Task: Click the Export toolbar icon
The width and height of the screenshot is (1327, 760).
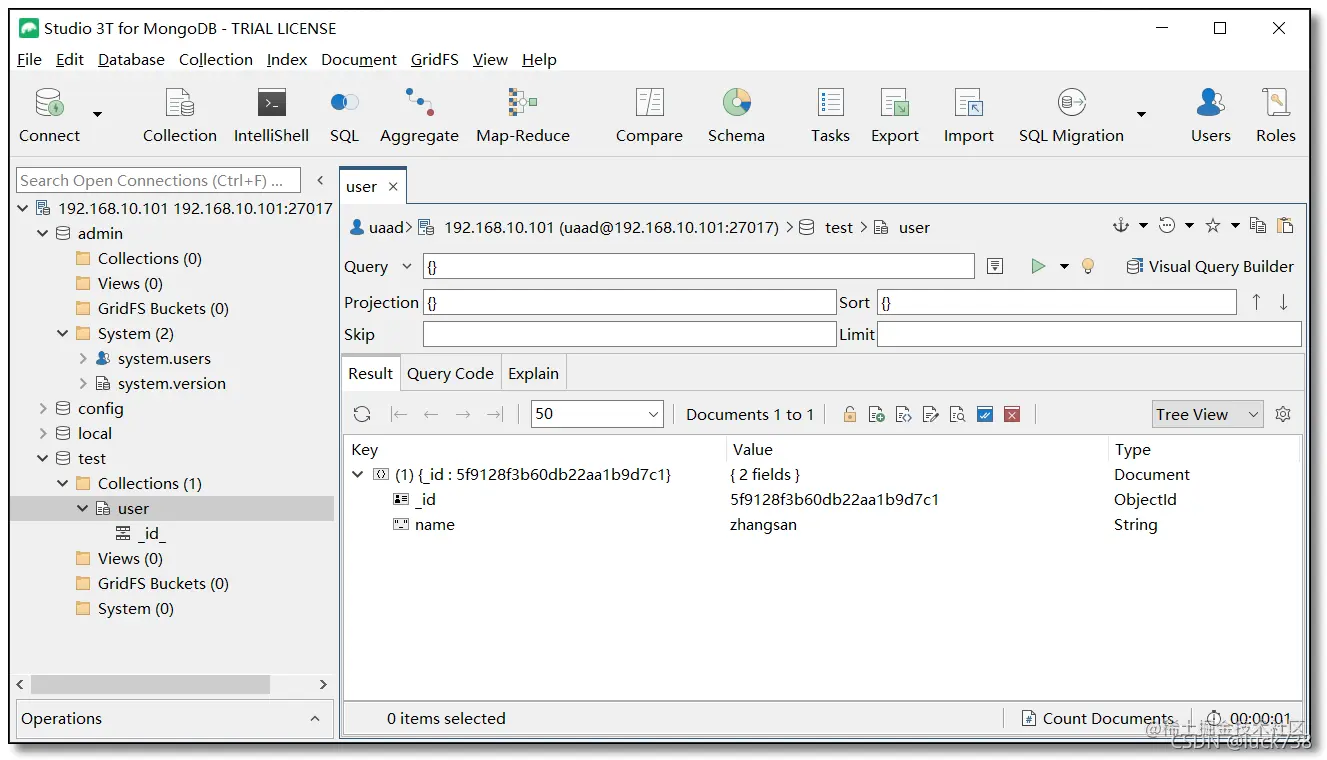Action: pos(894,116)
